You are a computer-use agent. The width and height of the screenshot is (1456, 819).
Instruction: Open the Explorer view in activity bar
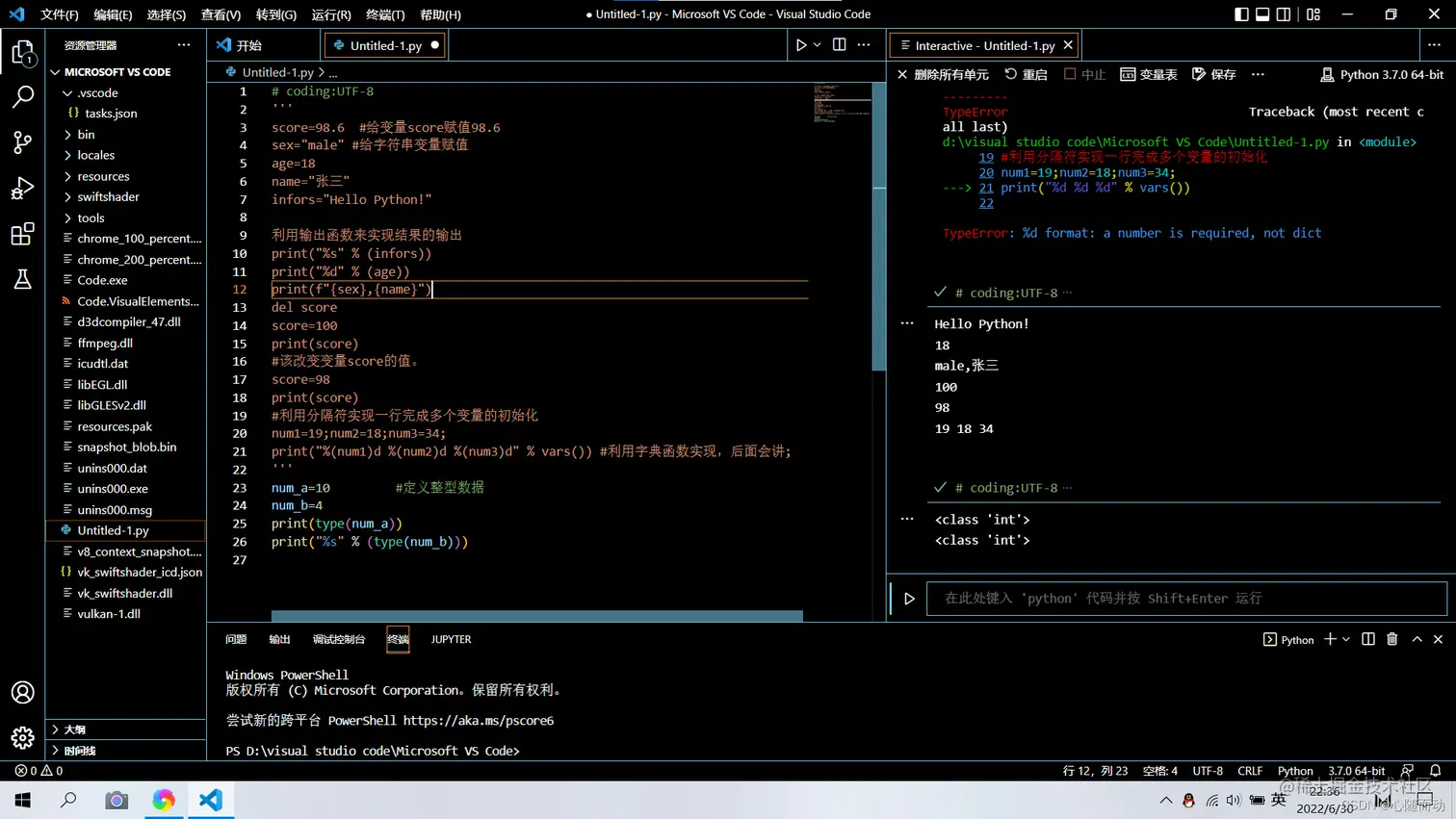tap(22, 52)
